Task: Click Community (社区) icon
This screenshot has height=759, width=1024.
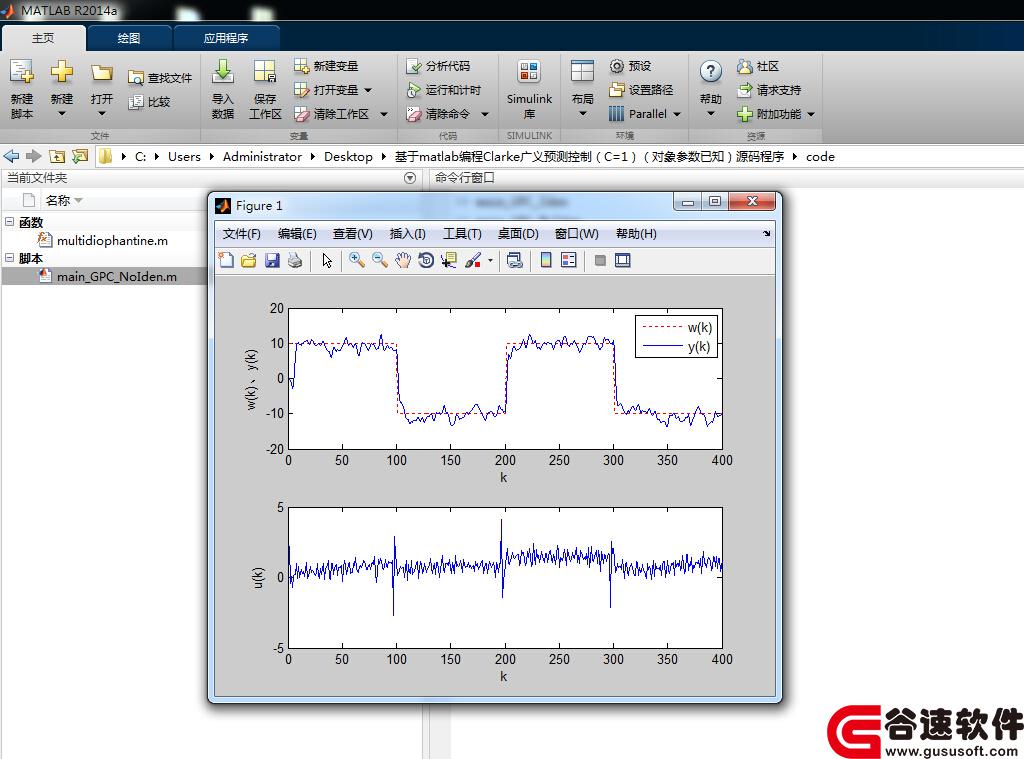Action: coord(744,66)
